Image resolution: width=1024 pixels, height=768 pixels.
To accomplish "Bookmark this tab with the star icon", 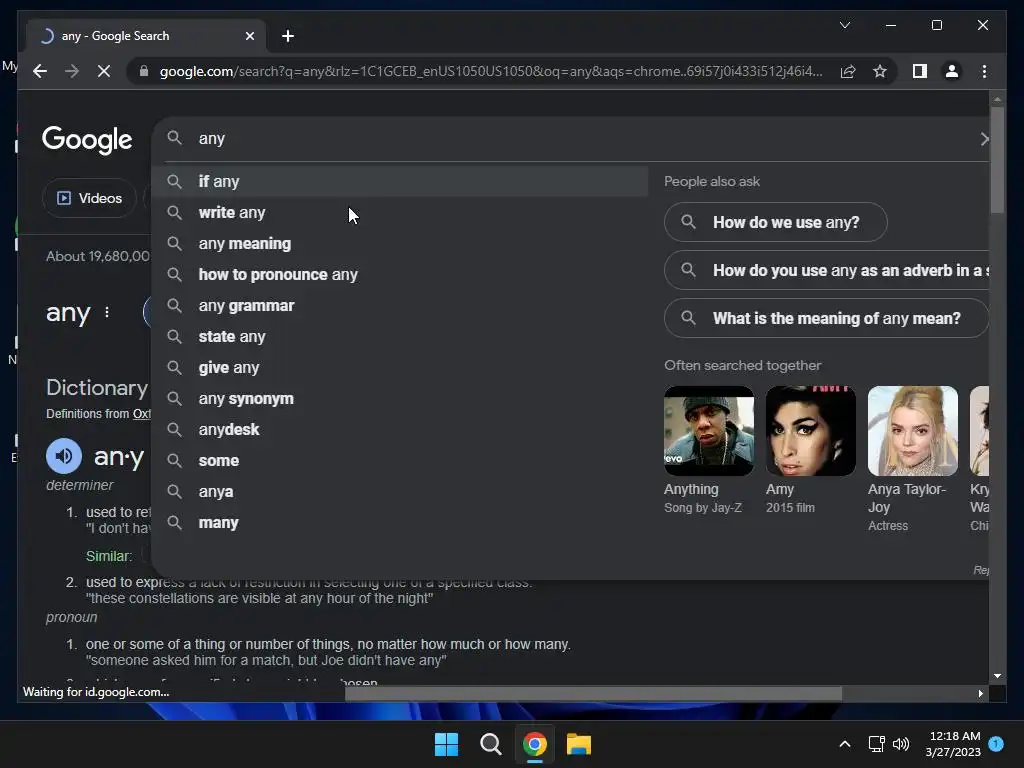I will click(880, 71).
